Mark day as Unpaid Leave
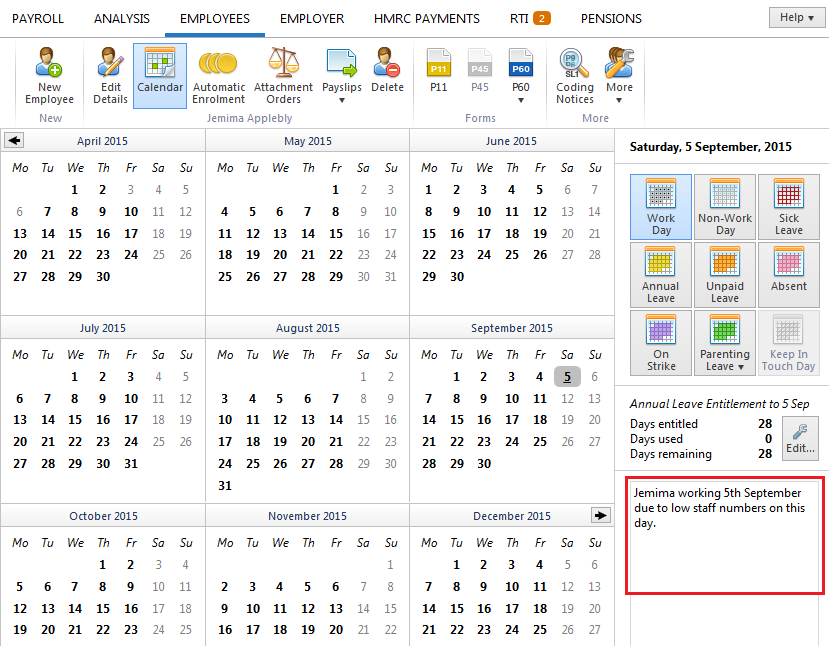This screenshot has width=829, height=646. pyautogui.click(x=725, y=275)
